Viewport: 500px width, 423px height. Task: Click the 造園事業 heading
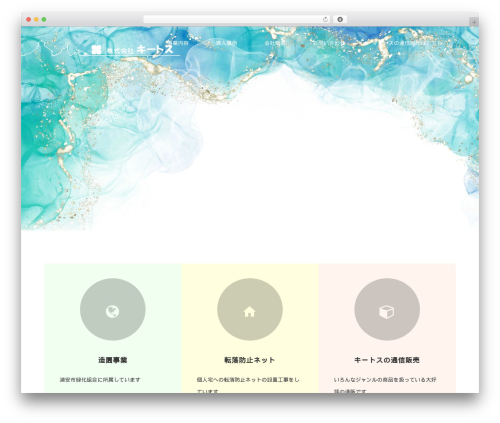coord(113,360)
